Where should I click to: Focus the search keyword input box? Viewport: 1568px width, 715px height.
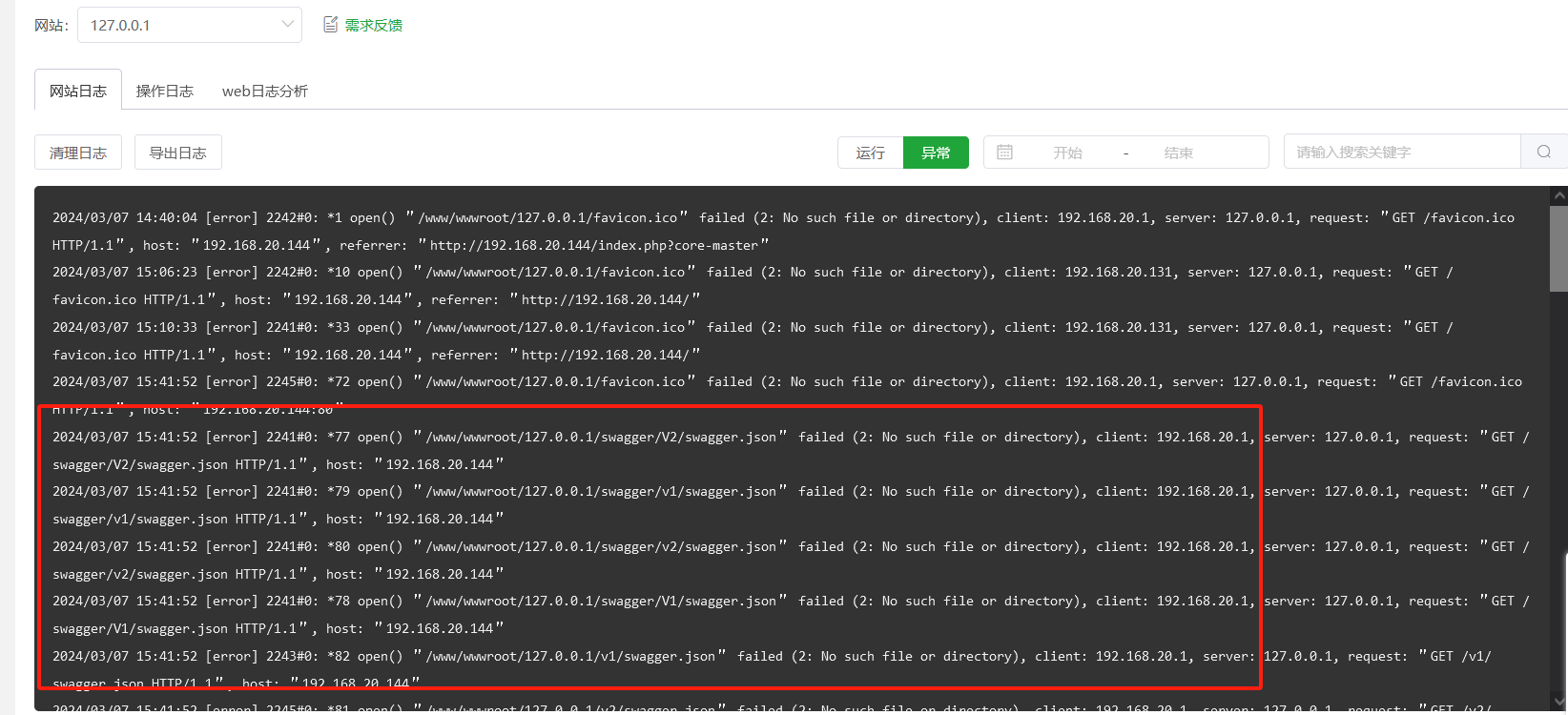[1402, 152]
